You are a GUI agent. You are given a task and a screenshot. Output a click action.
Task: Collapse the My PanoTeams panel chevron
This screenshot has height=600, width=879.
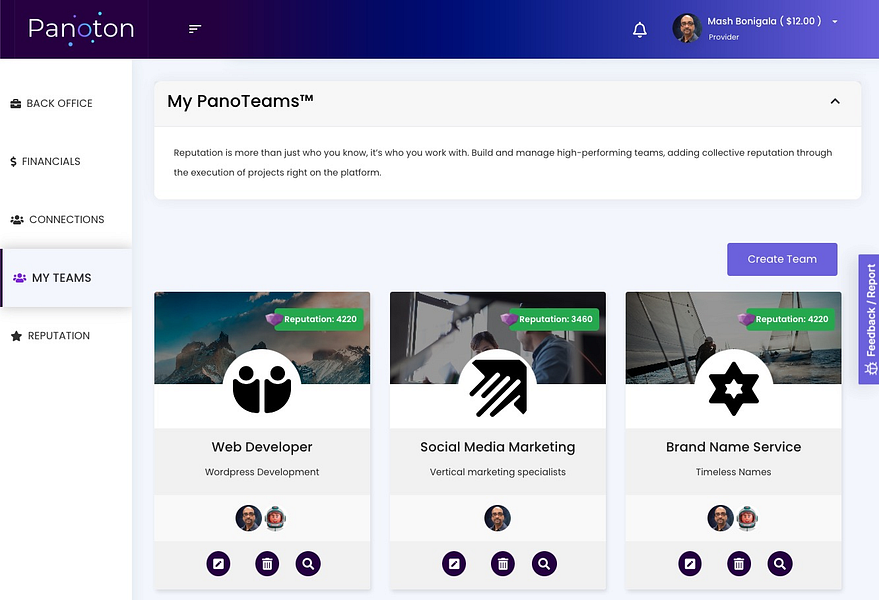click(835, 101)
